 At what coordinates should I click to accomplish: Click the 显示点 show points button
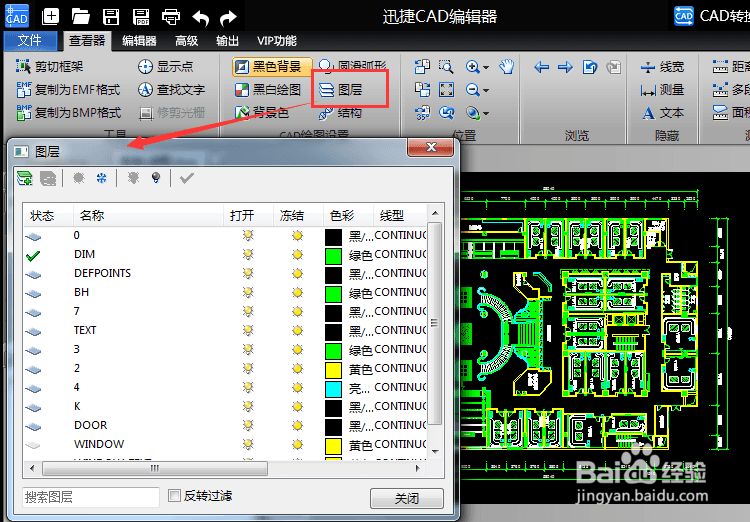pos(165,67)
